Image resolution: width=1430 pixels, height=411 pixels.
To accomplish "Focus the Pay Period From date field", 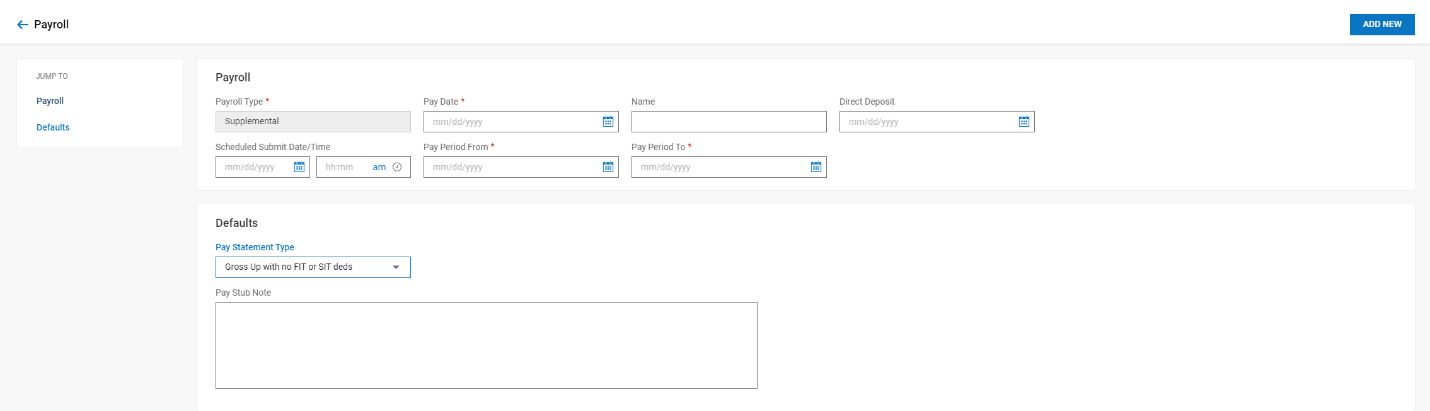I will tap(521, 167).
